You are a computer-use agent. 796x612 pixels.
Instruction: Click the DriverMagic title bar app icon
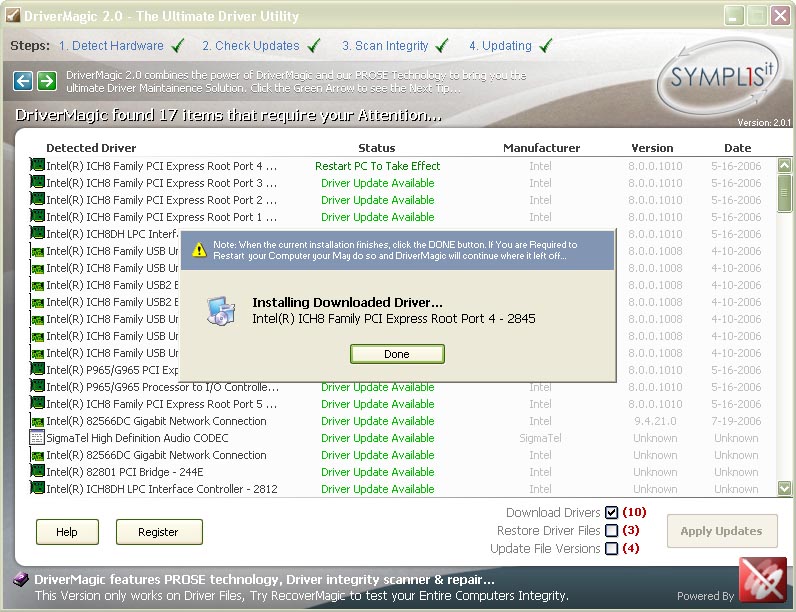[13, 15]
